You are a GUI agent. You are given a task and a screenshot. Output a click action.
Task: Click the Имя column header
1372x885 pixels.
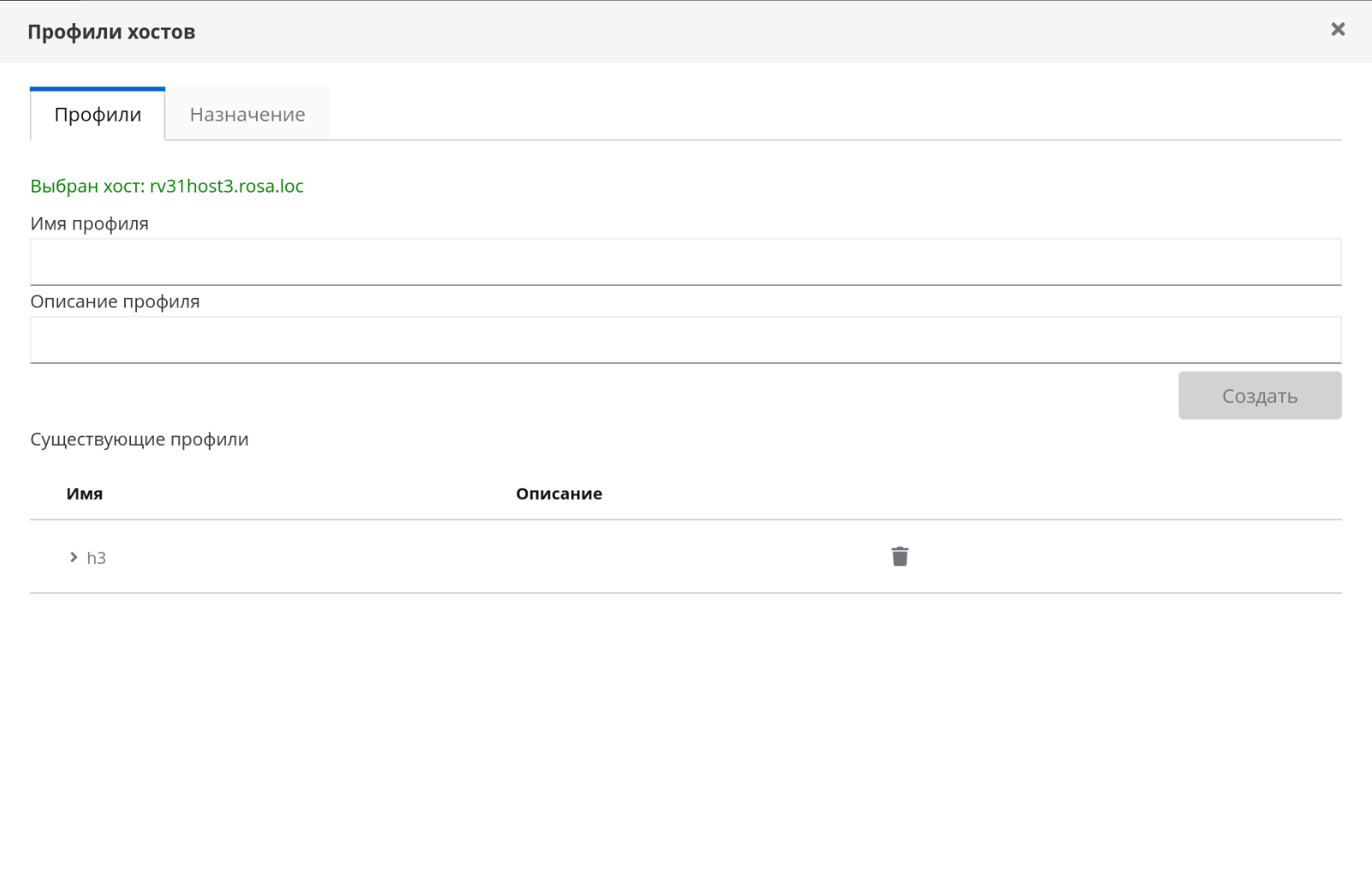click(x=85, y=494)
